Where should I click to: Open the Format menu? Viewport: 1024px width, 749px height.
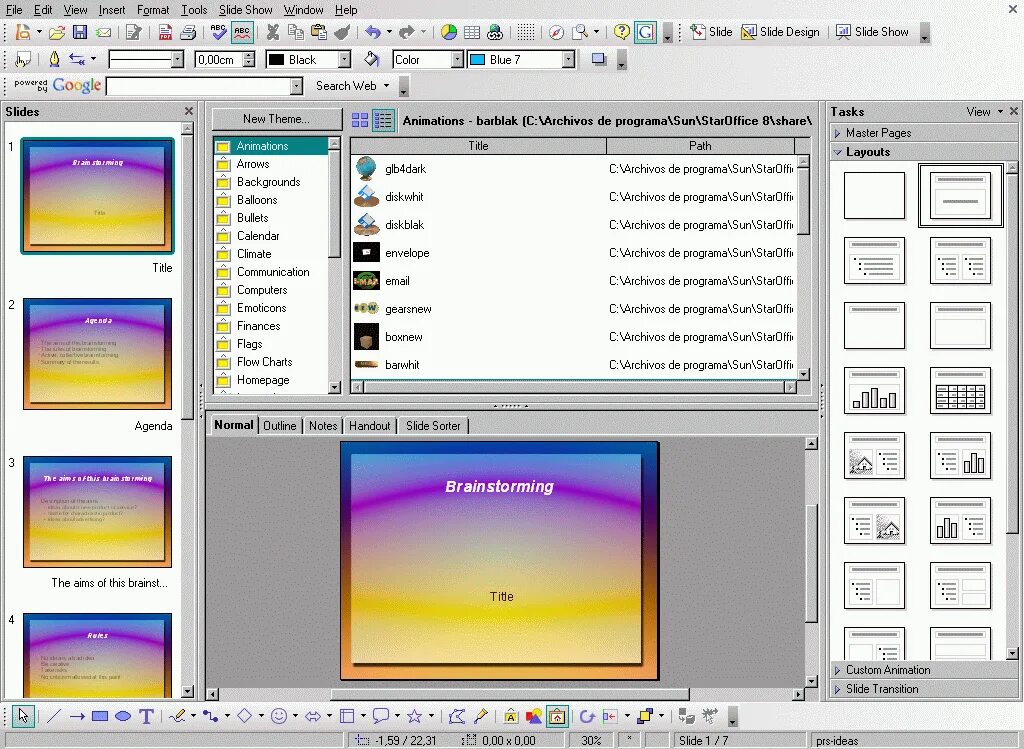[153, 10]
